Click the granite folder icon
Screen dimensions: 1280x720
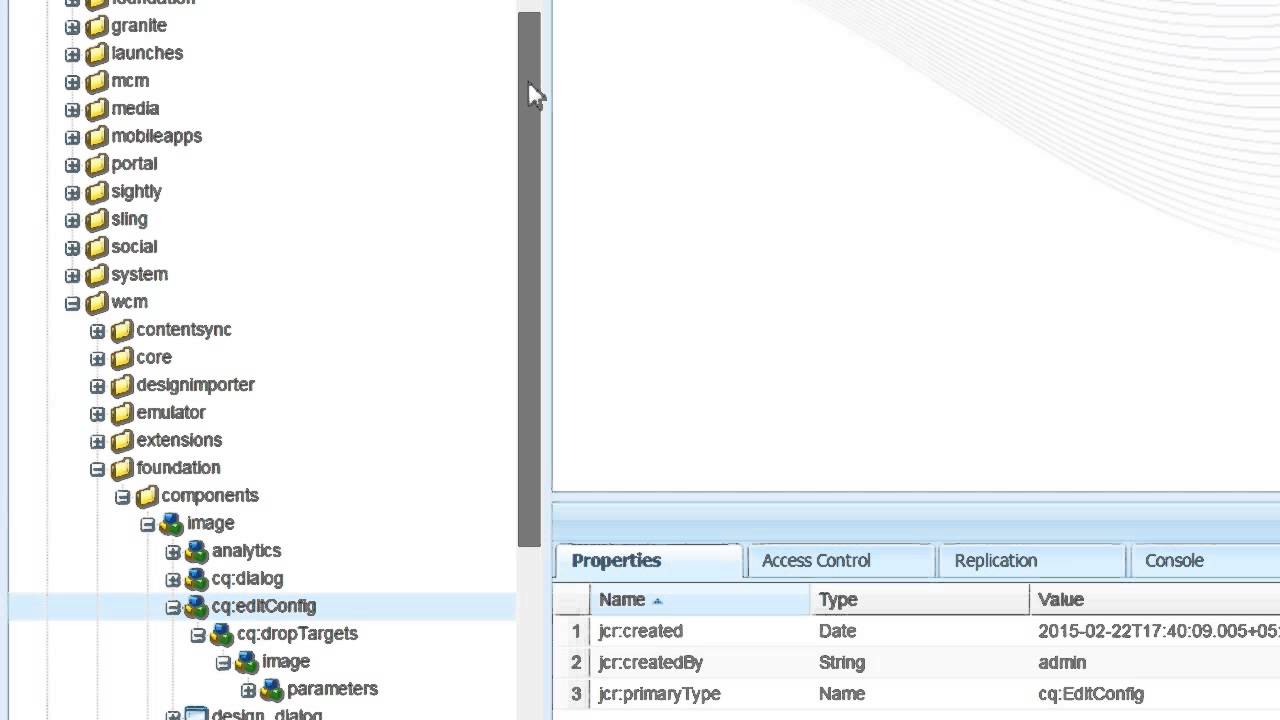pos(97,26)
